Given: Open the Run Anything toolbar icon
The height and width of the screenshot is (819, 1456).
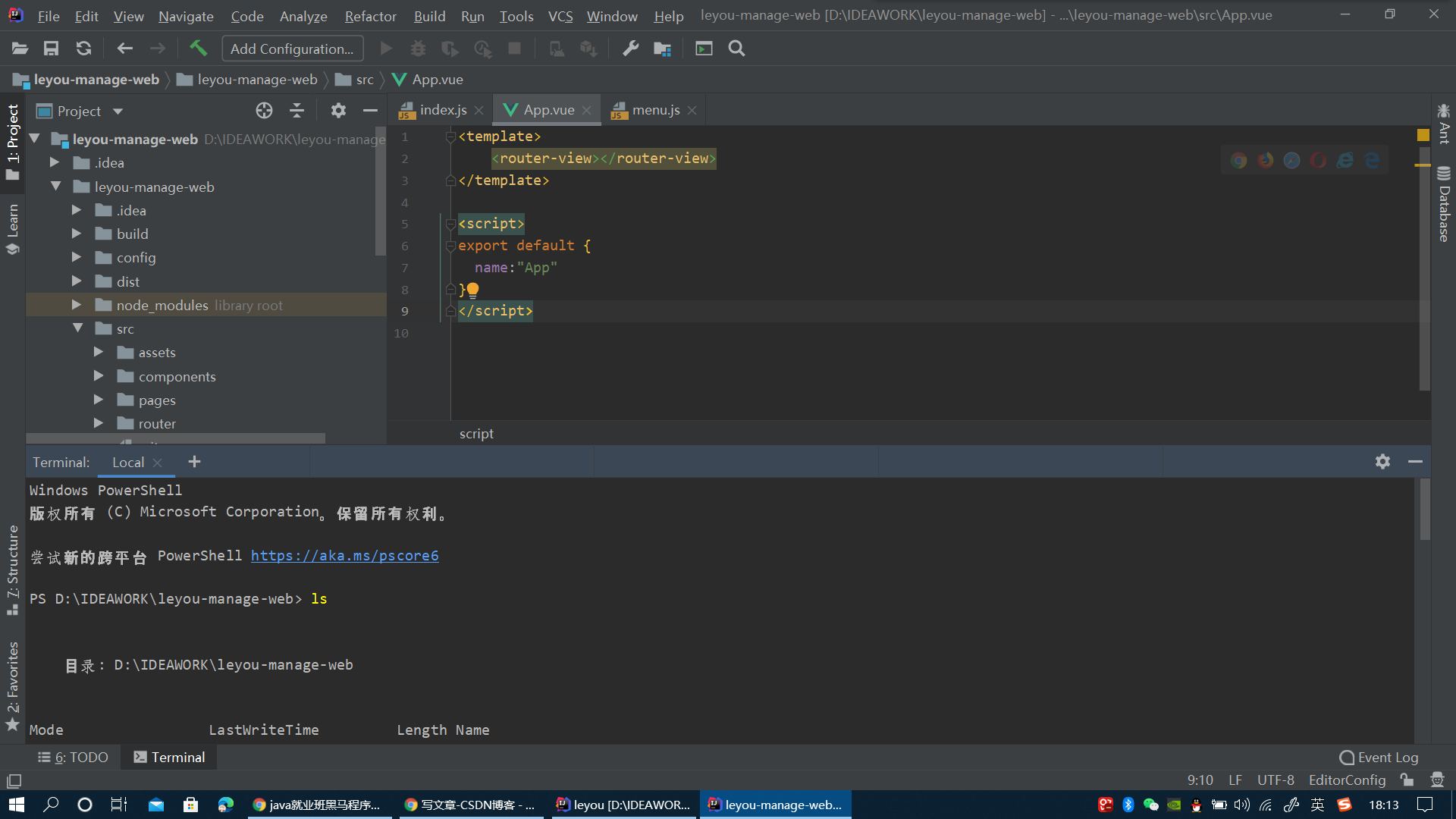Looking at the screenshot, I should tap(704, 49).
